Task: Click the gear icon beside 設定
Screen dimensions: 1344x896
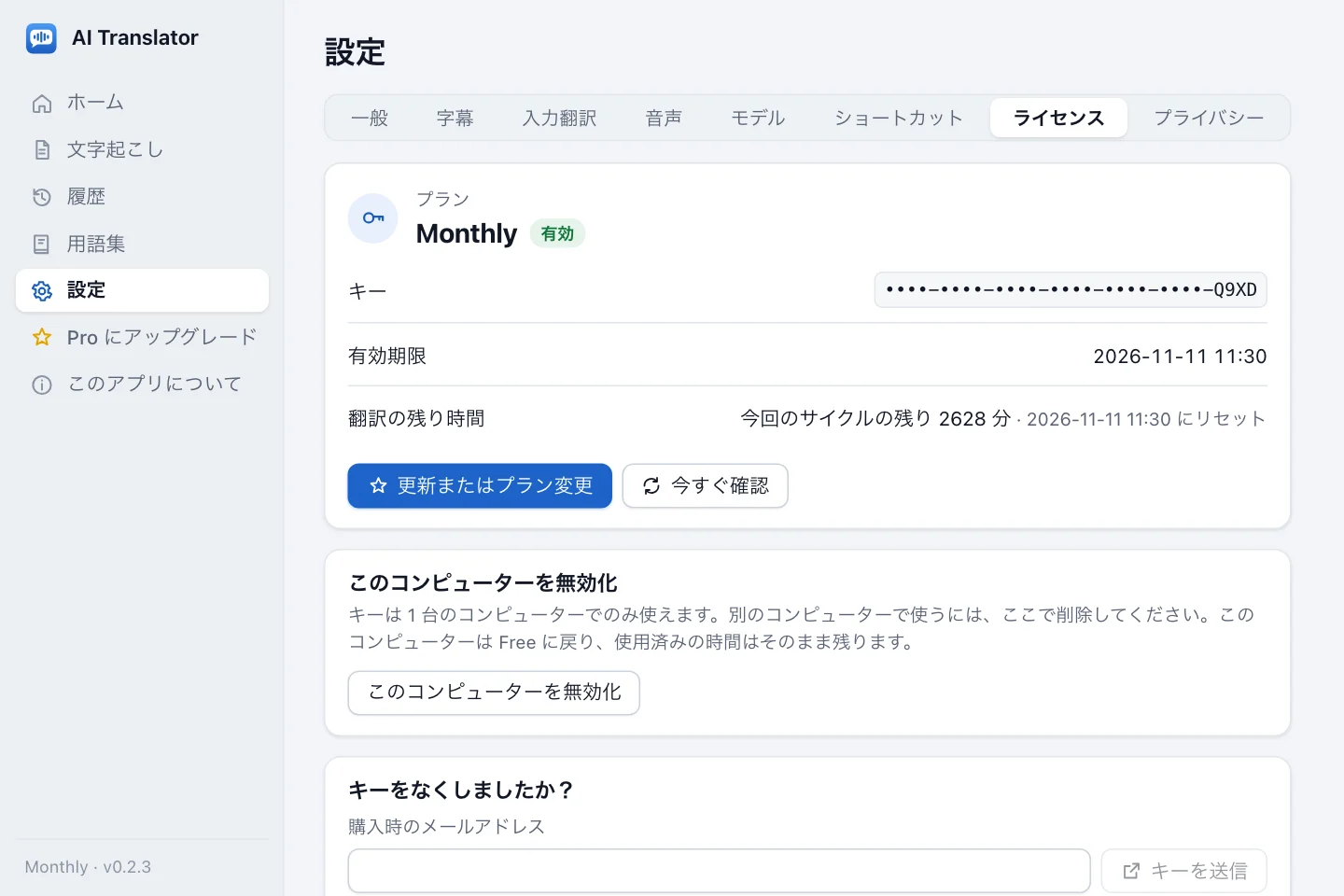Action: pos(42,290)
